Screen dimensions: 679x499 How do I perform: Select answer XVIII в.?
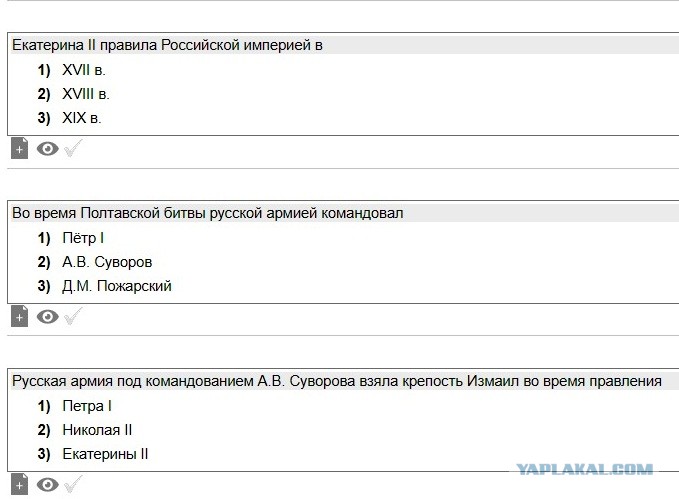coord(86,94)
